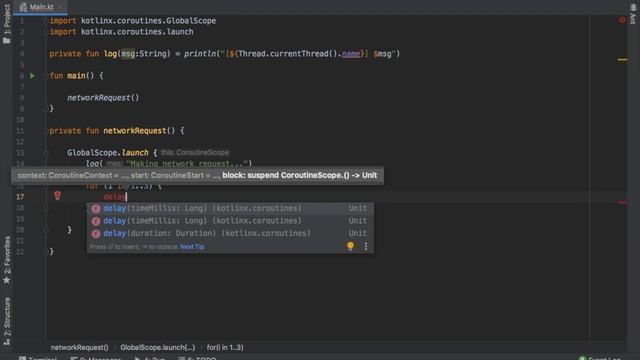Click kotlinx.coroutines.launch import text
The width and height of the screenshot is (640, 360).
coord(137,31)
